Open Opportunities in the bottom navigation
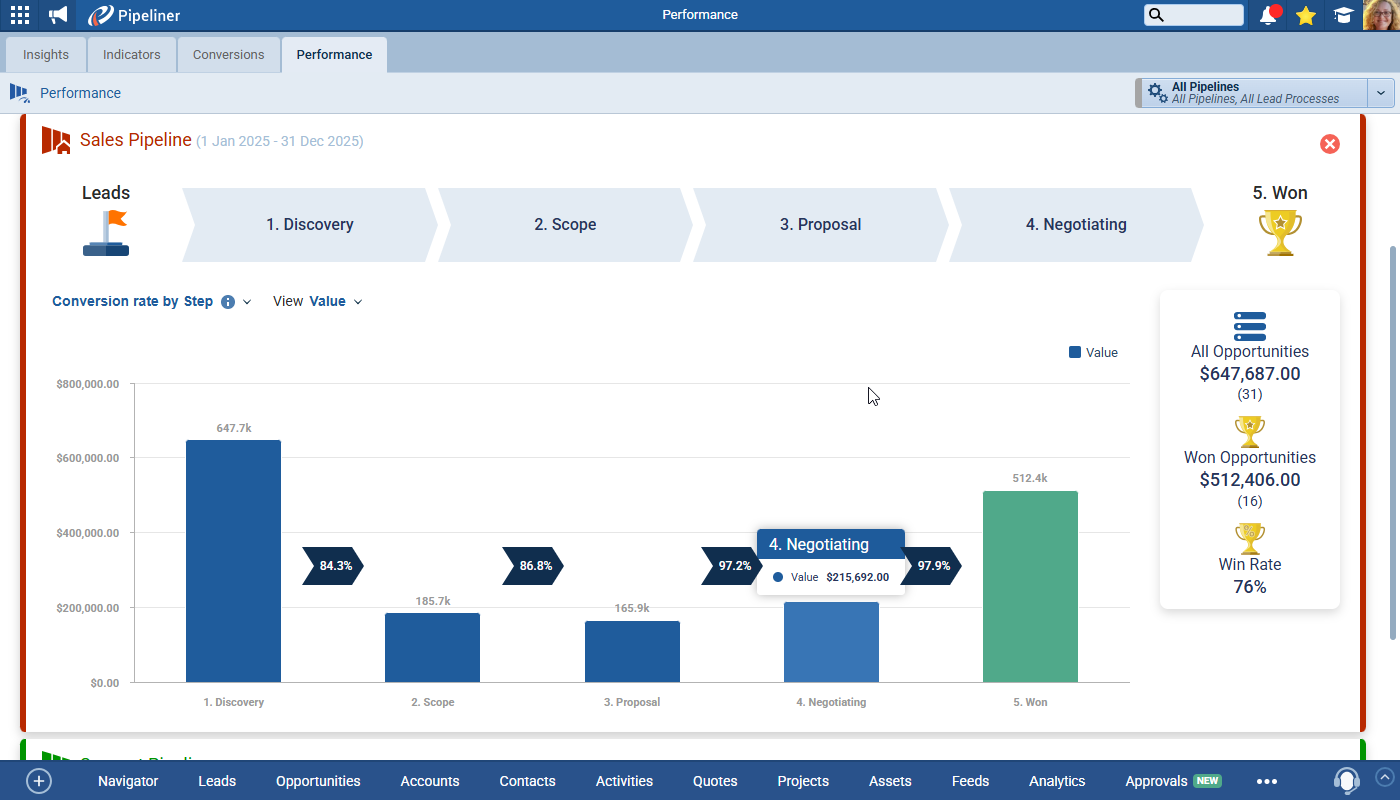The image size is (1400, 800). (x=318, y=781)
